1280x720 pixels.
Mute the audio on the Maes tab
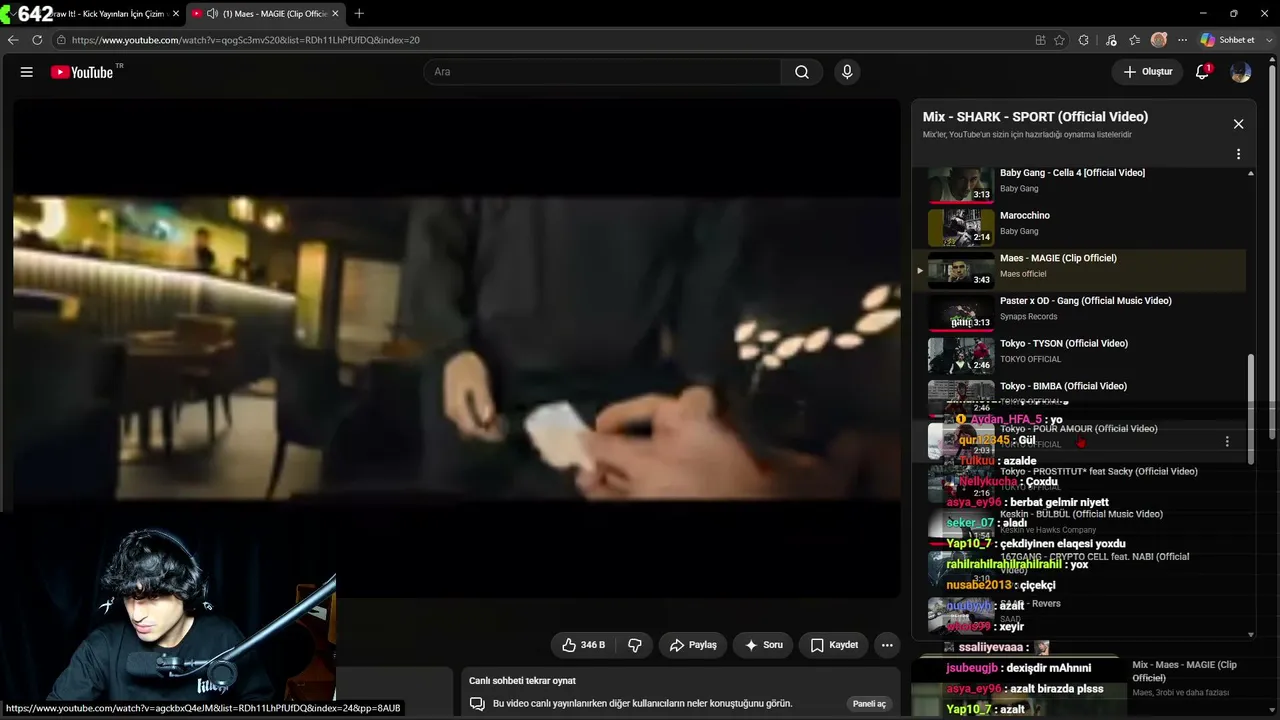pyautogui.click(x=212, y=13)
